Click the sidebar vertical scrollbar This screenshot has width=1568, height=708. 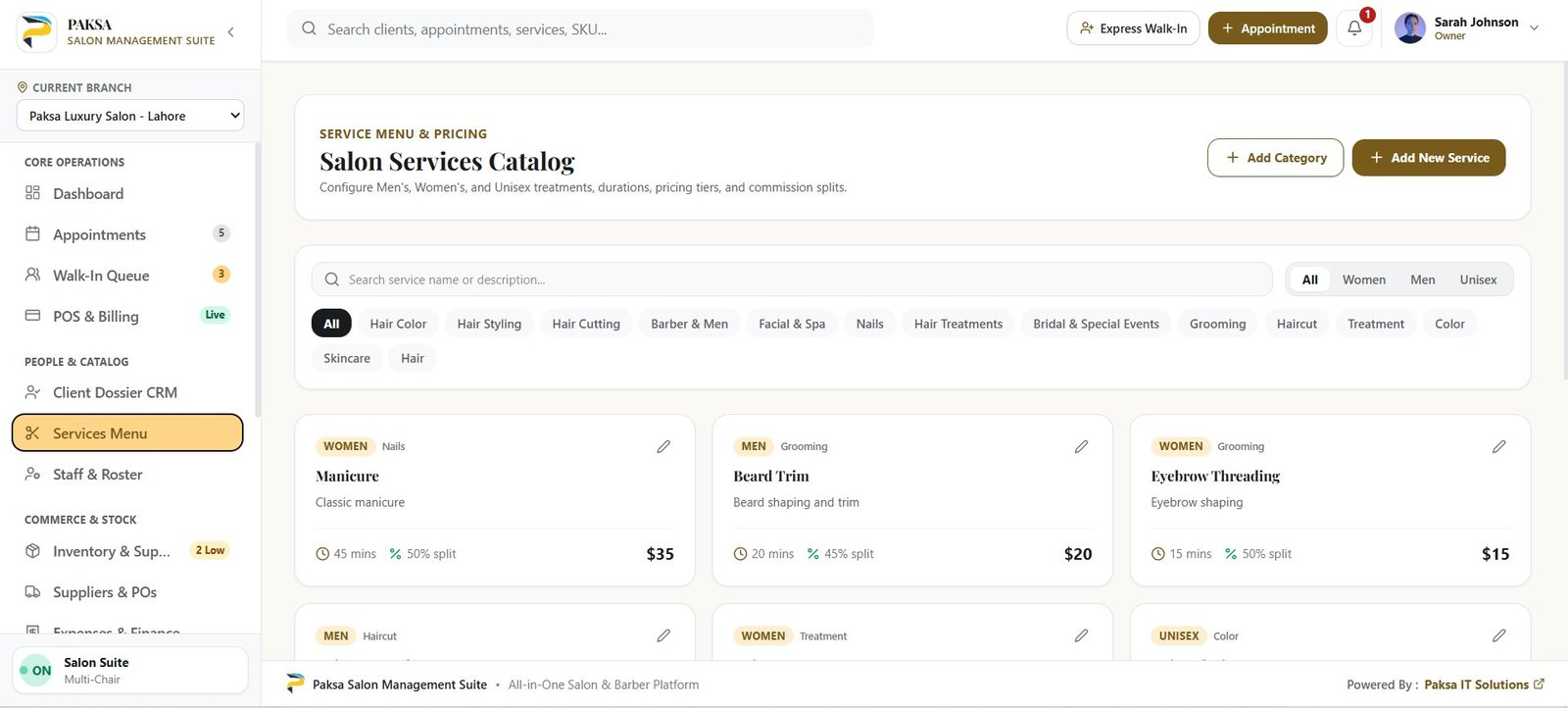(x=258, y=279)
